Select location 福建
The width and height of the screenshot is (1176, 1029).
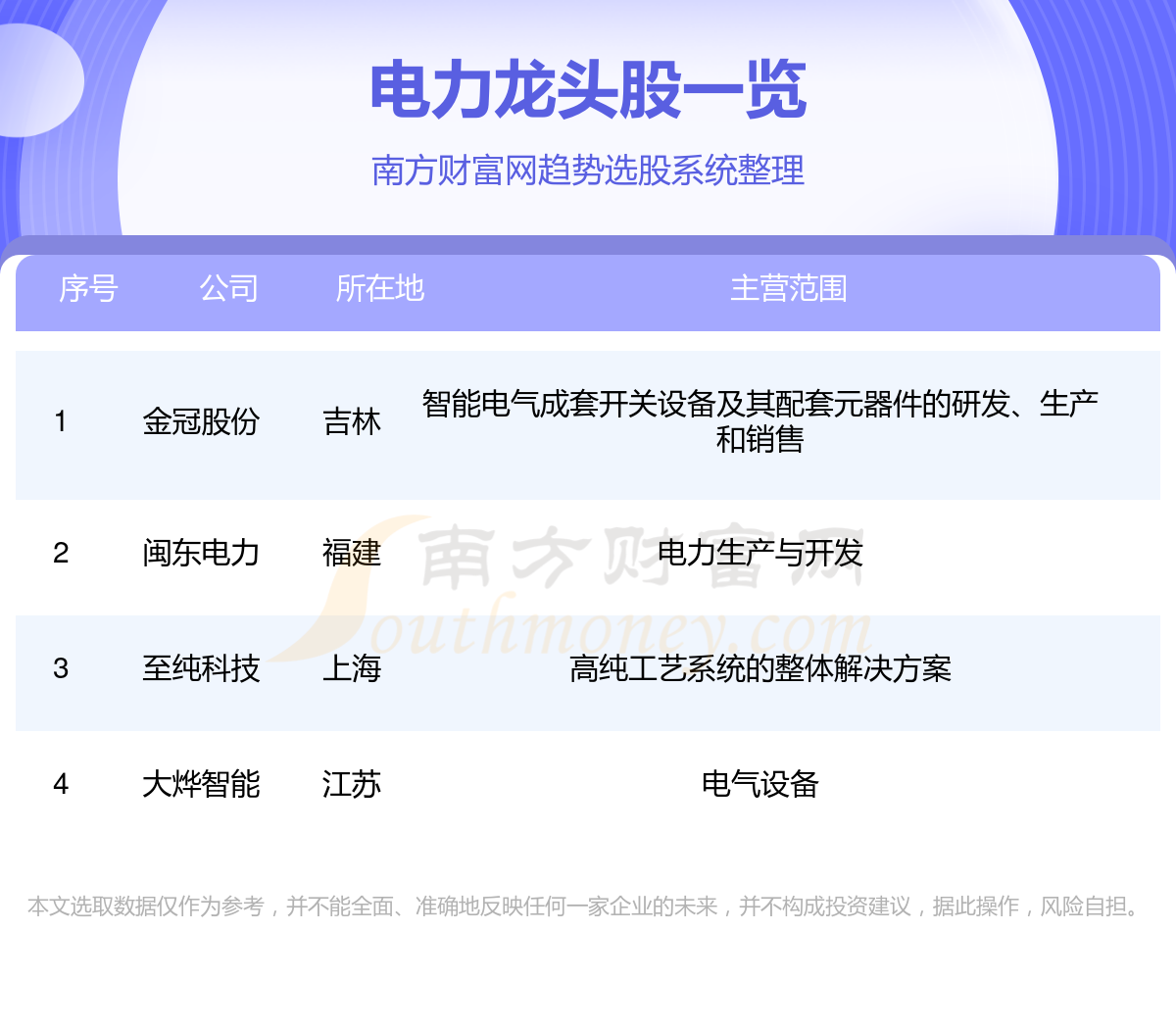coord(352,553)
